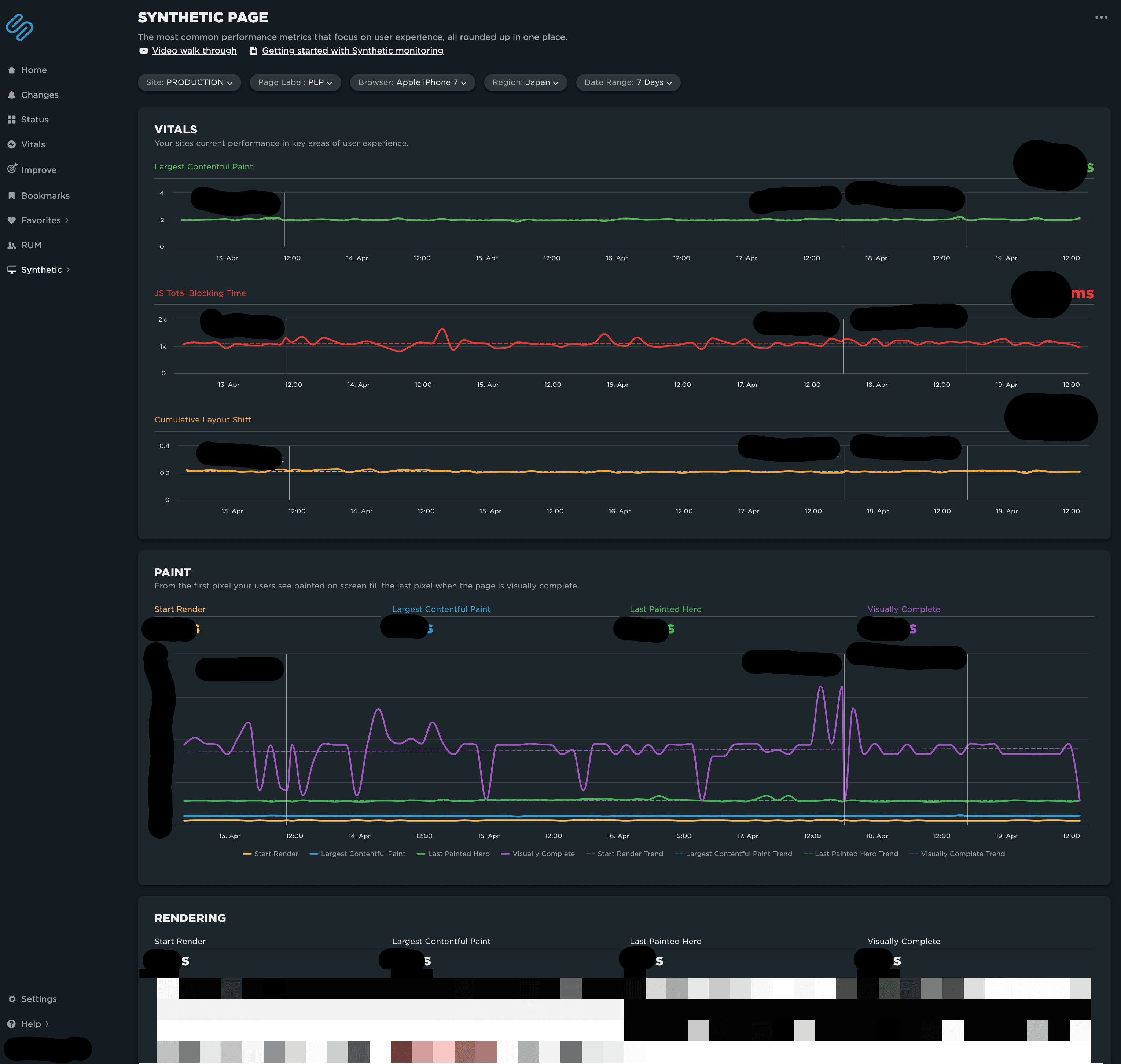The height and width of the screenshot is (1064, 1121).
Task: View your Bookmarks
Action: pyautogui.click(x=45, y=195)
